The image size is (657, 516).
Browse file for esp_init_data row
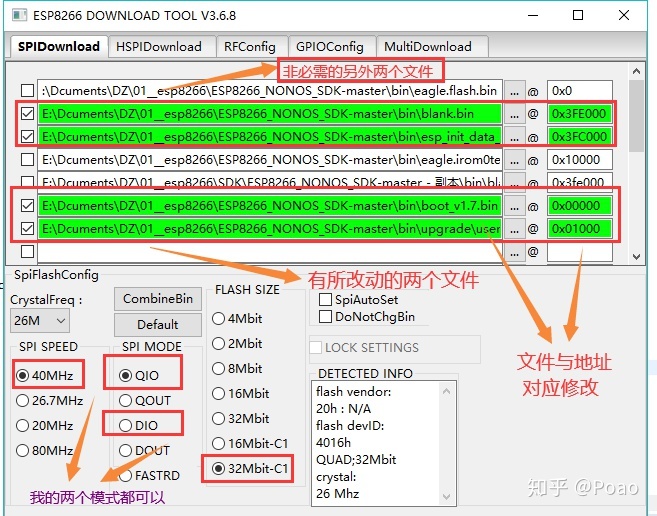(x=515, y=137)
